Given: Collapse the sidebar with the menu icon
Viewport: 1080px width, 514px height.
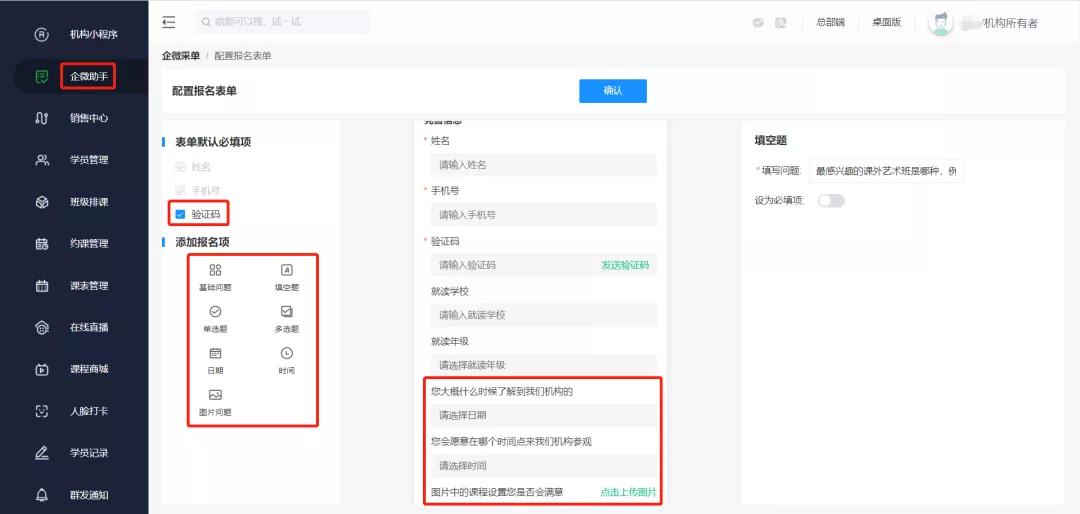Looking at the screenshot, I should tap(169, 22).
